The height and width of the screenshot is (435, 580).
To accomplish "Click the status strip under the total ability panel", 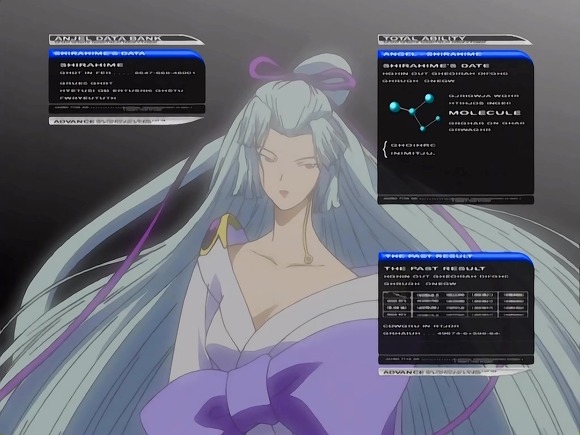I will [455, 199].
